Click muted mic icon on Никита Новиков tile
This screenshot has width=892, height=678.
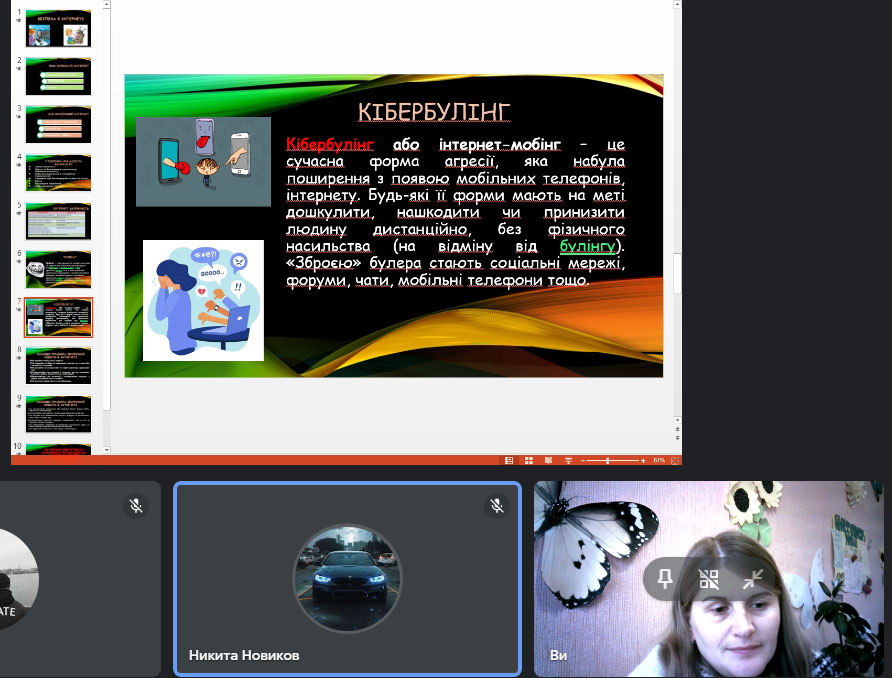click(x=497, y=506)
